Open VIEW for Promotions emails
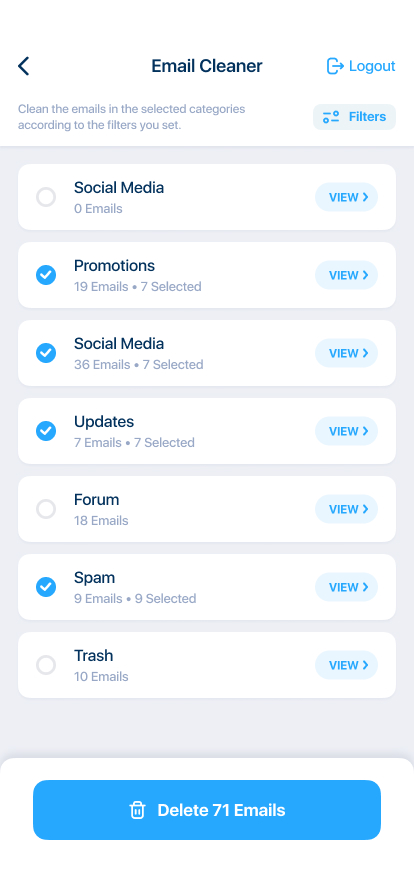The height and width of the screenshot is (896, 414). tap(347, 275)
